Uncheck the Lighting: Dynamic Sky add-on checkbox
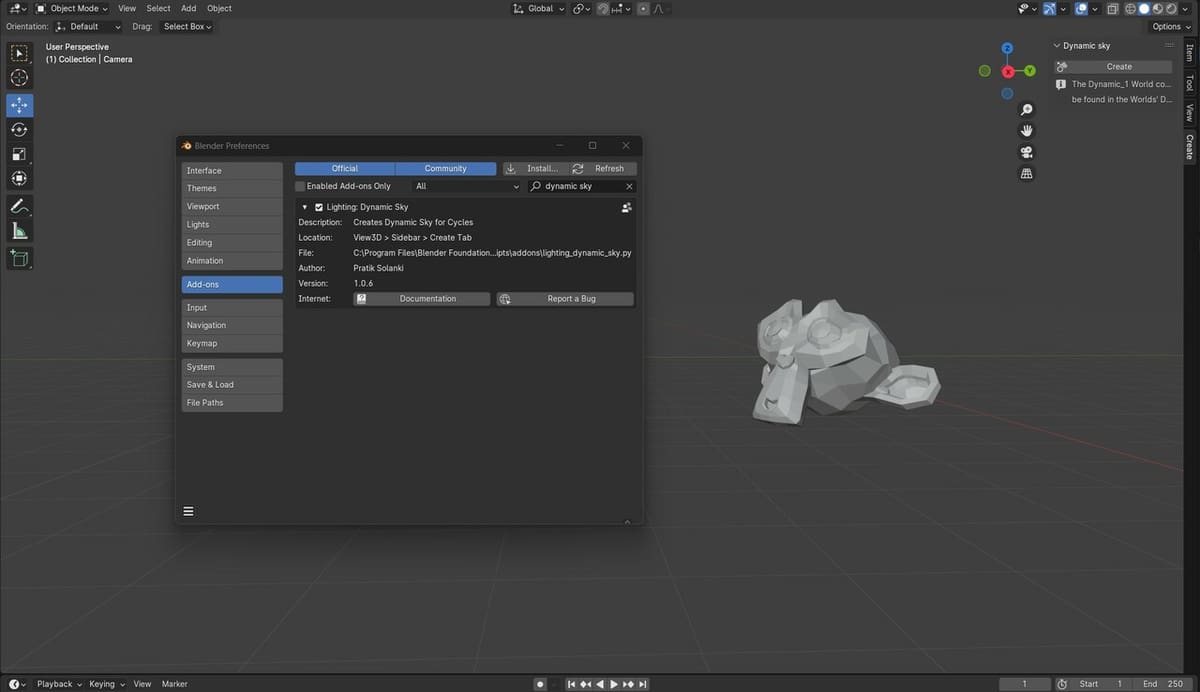 [319, 207]
